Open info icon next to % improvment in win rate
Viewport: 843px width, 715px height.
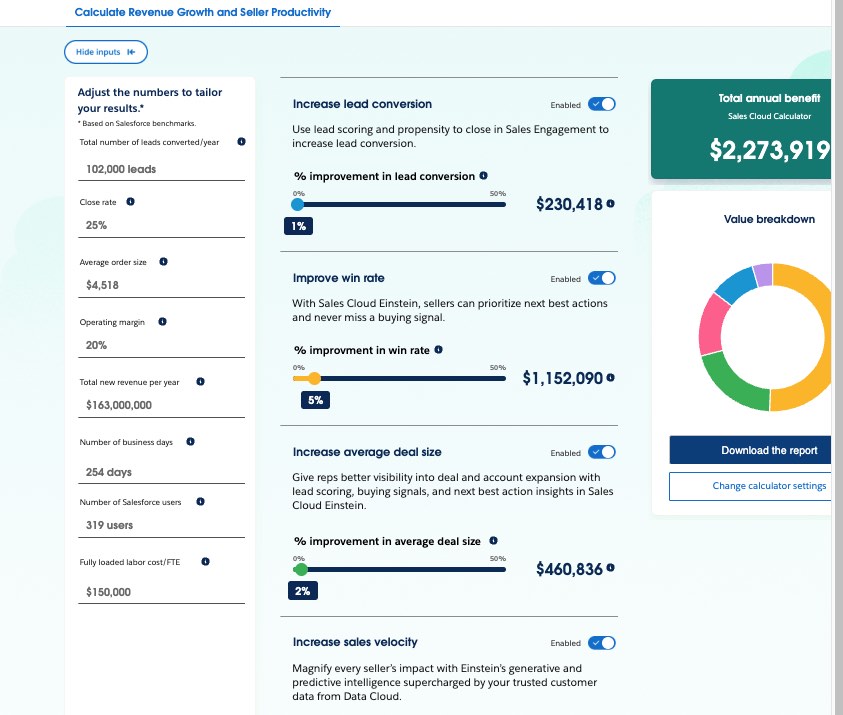coord(439,349)
